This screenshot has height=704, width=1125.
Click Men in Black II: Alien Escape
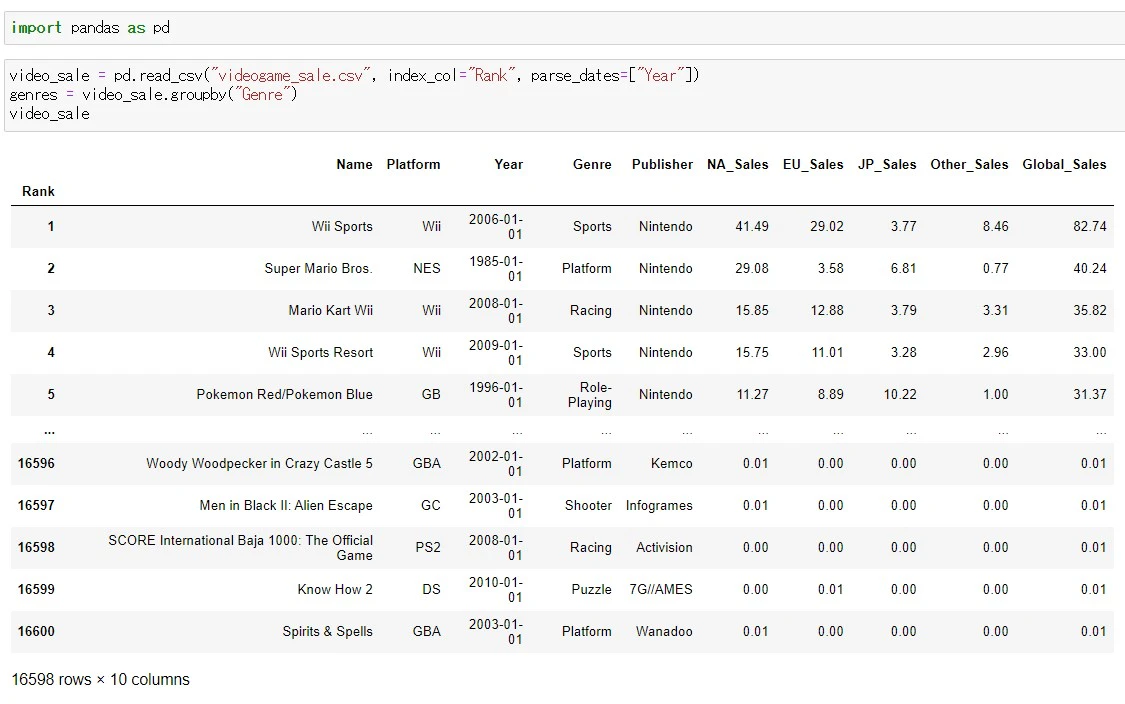286,506
